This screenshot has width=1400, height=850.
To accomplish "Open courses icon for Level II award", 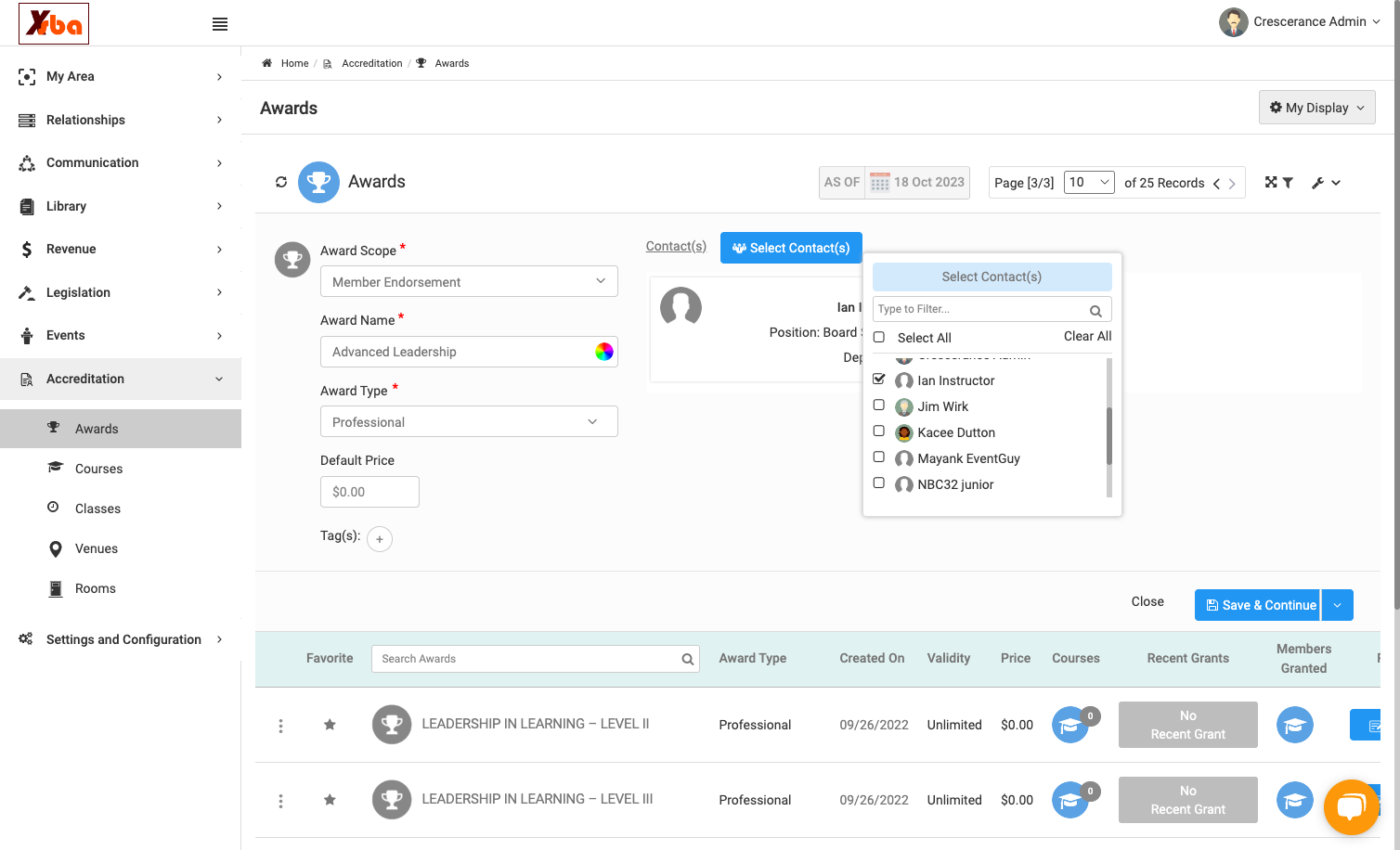I will 1070,725.
